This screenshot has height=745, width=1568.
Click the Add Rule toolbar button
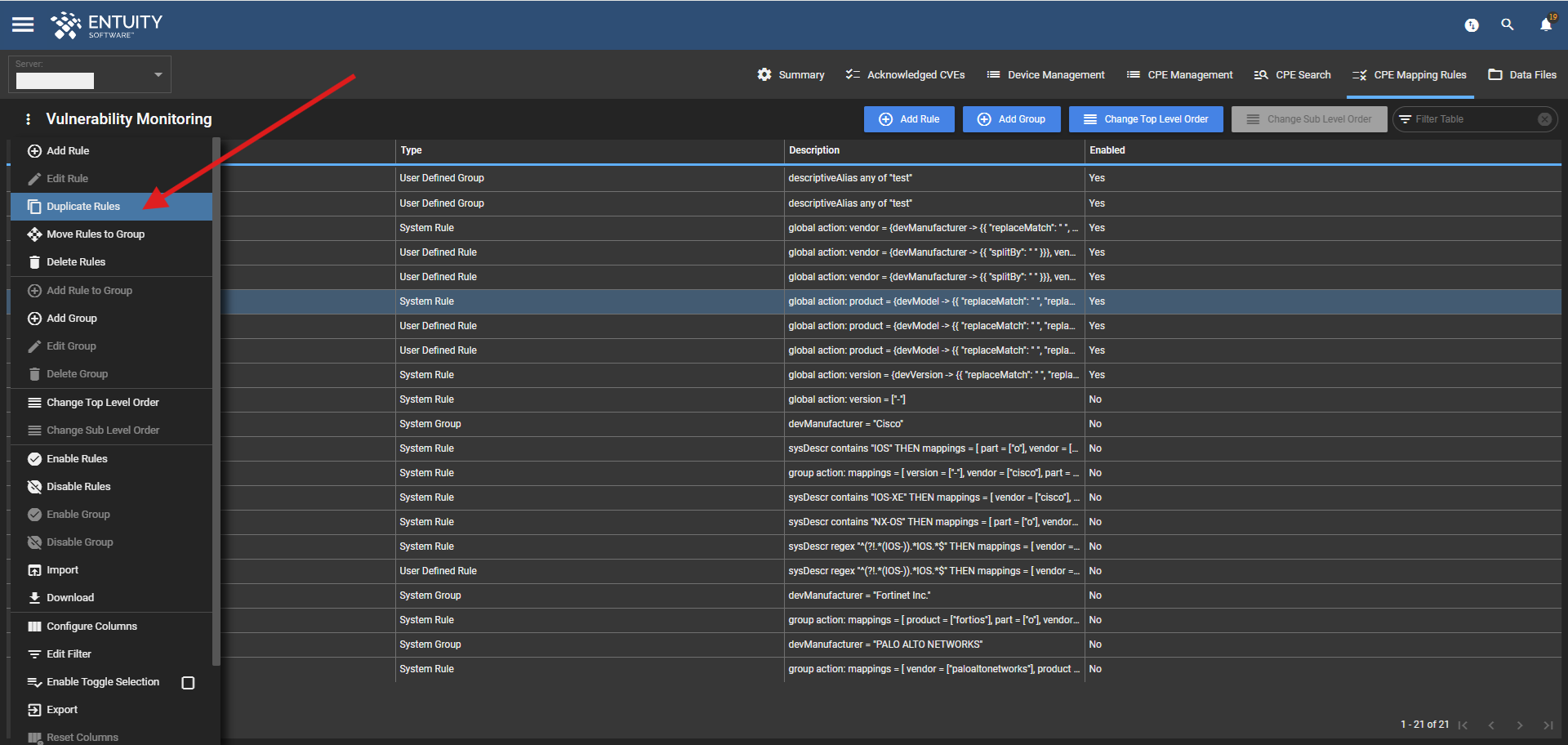pos(909,119)
